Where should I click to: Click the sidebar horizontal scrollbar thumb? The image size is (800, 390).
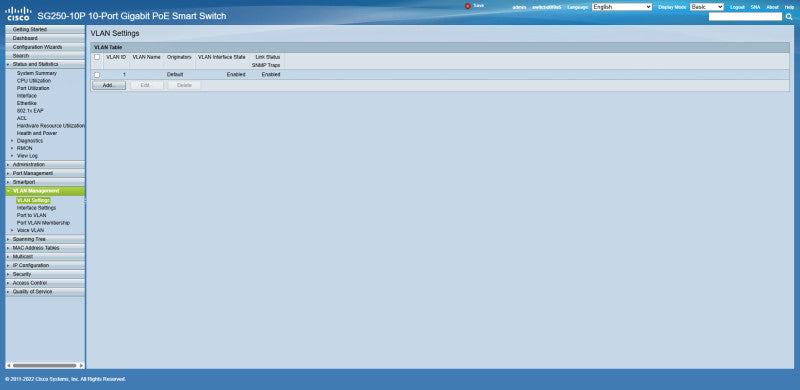coord(43,365)
